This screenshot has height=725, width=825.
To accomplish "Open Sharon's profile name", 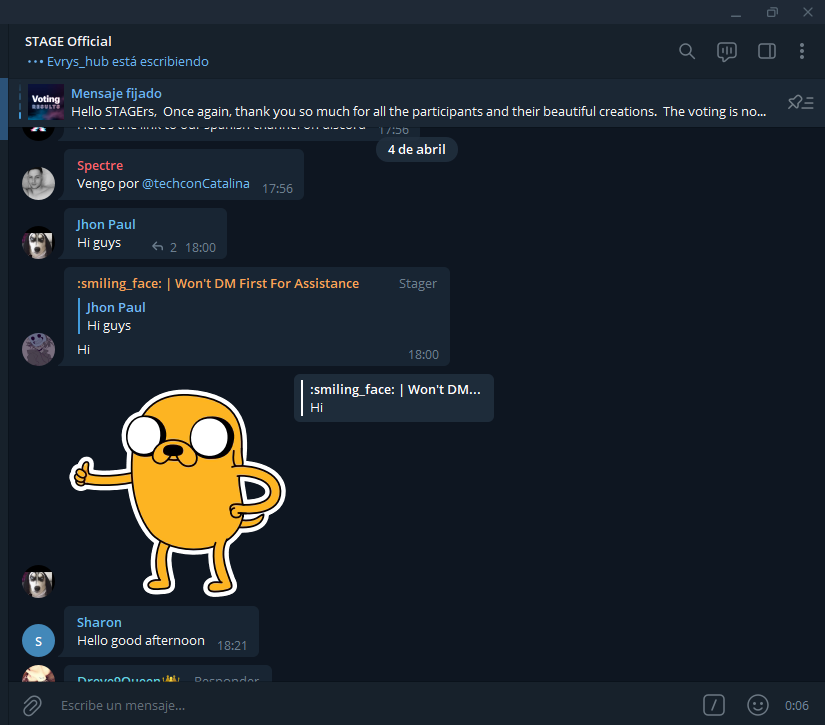I will [x=99, y=622].
